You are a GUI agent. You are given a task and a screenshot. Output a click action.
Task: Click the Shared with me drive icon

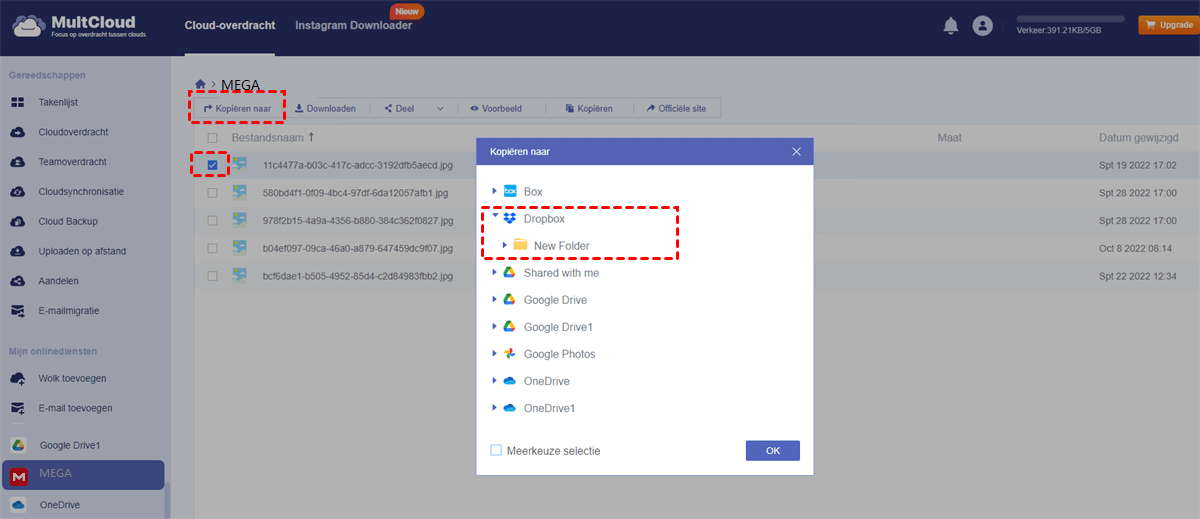pos(510,272)
